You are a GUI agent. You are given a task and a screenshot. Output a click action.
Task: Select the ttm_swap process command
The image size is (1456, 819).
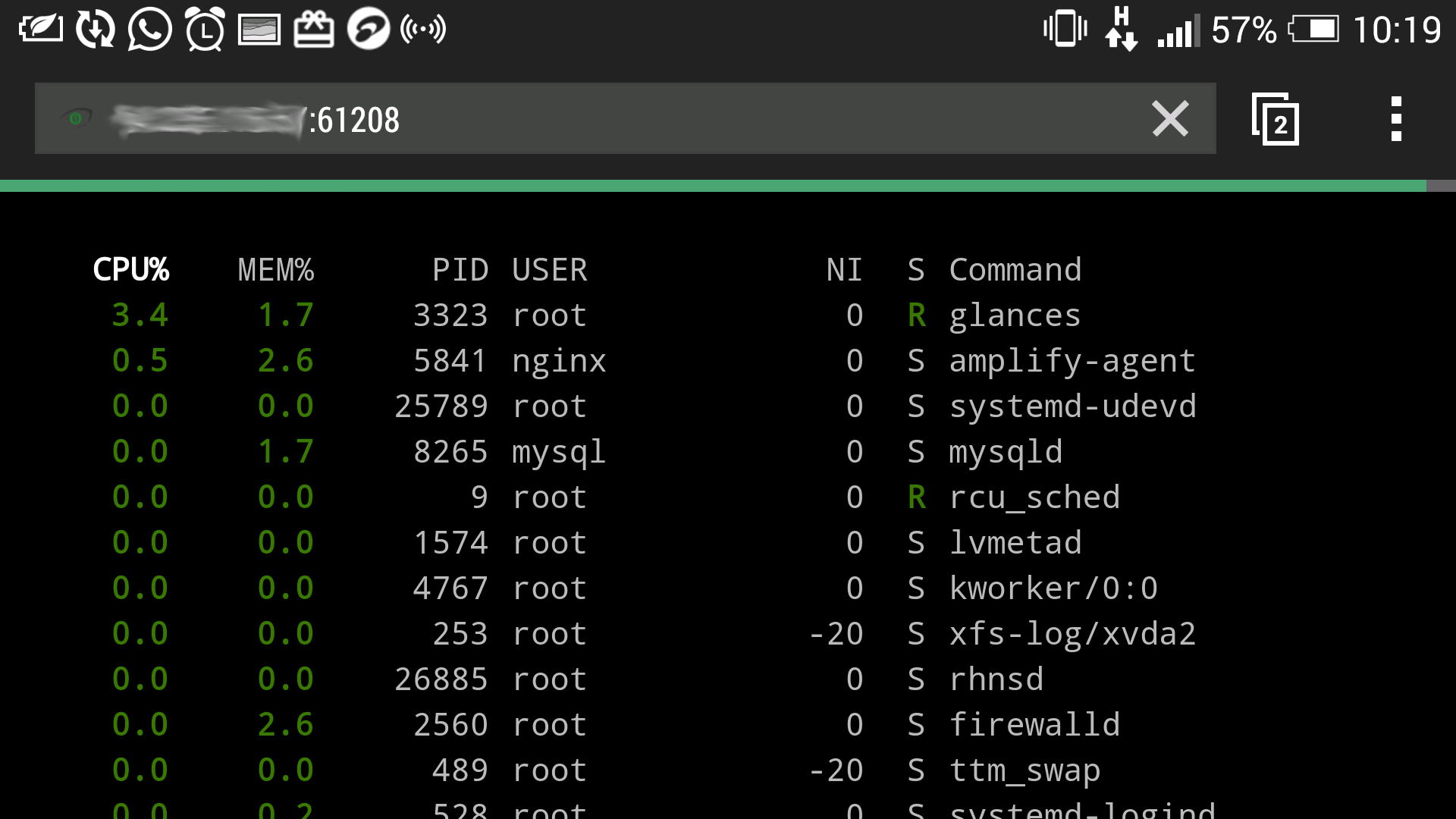[1025, 772]
